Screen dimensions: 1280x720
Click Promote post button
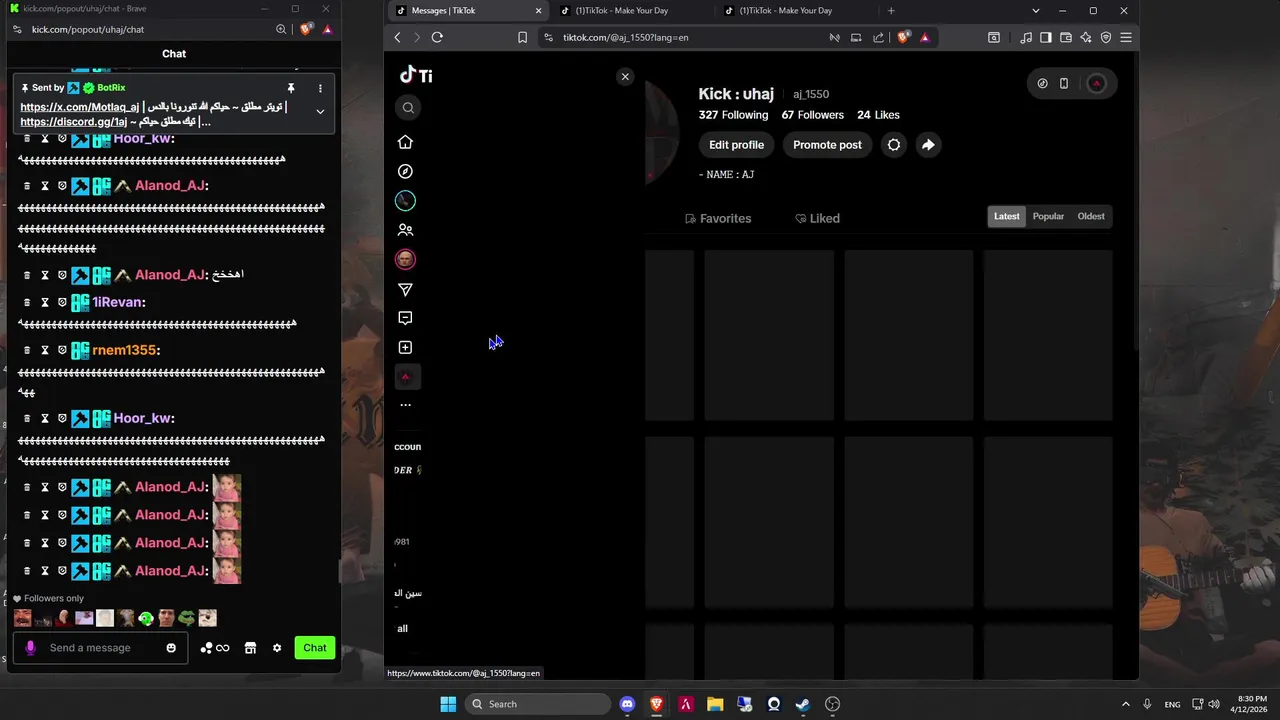point(827,145)
